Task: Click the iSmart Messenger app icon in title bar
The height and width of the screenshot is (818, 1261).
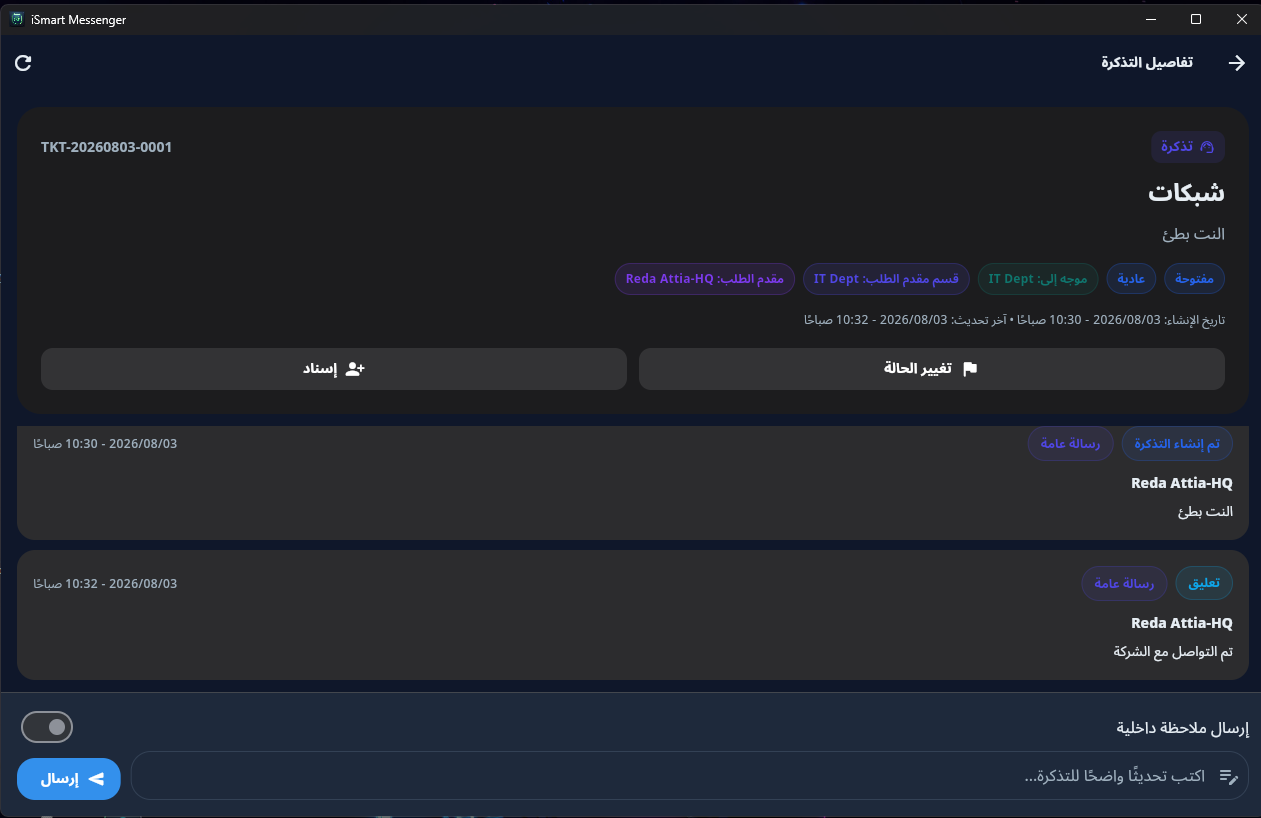Action: pyautogui.click(x=17, y=19)
